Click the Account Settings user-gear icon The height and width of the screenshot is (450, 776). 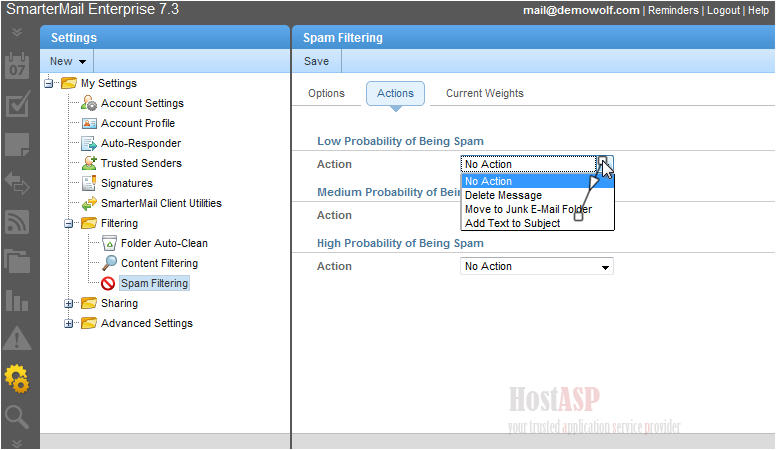click(x=89, y=103)
